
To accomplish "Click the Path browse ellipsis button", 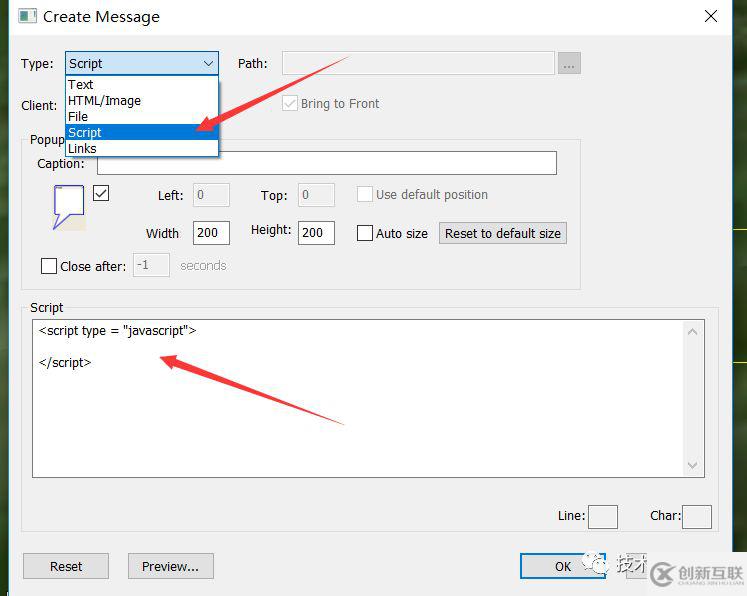I will pyautogui.click(x=569, y=63).
